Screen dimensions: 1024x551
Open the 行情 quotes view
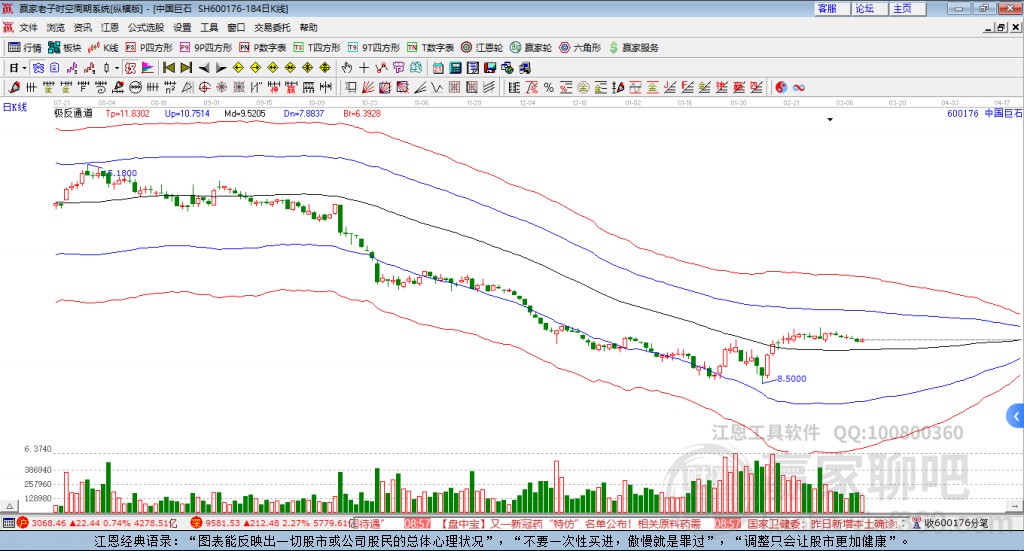(x=25, y=48)
